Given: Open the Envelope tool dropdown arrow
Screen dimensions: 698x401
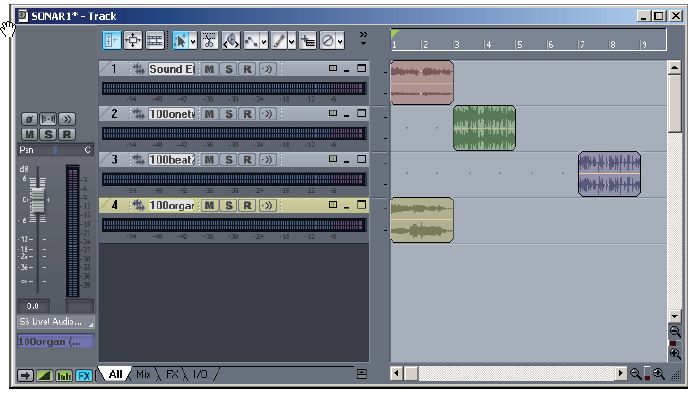Looking at the screenshot, I should click(264, 41).
